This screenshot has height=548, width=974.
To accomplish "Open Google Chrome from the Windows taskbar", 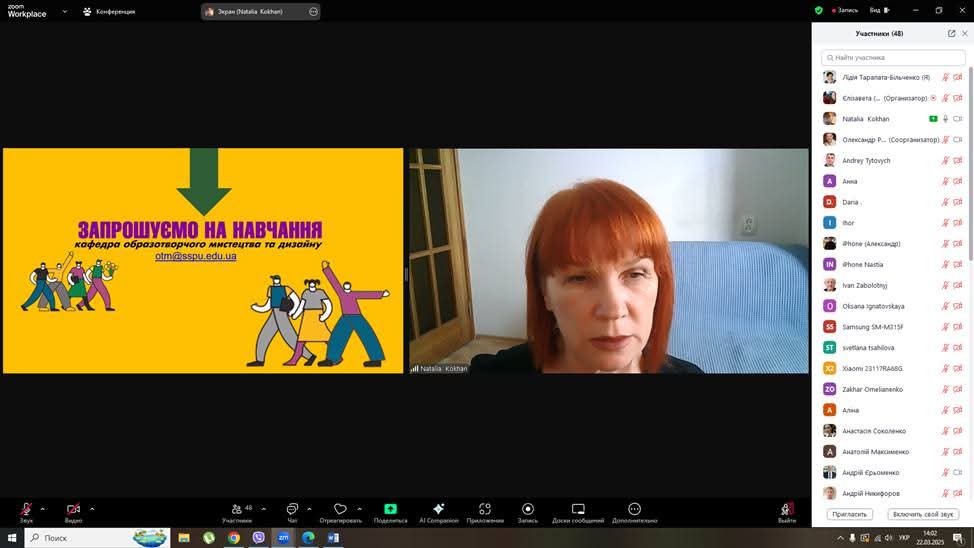I will click(x=234, y=538).
